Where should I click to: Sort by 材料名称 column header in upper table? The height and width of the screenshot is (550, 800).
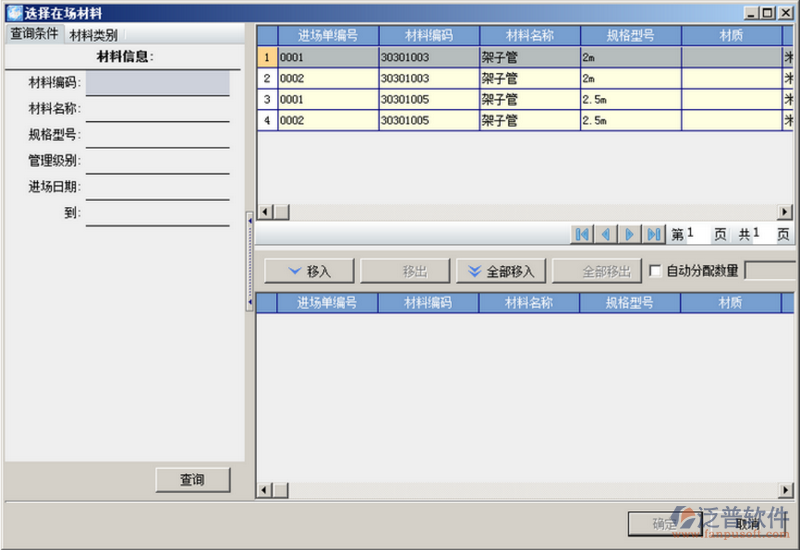pyautogui.click(x=530, y=35)
